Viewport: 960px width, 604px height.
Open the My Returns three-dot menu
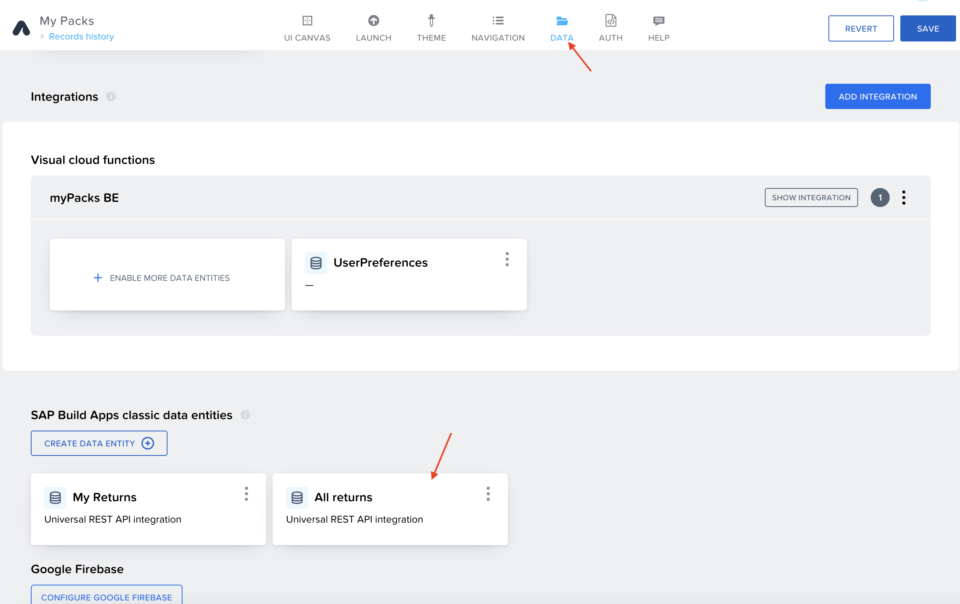246,494
